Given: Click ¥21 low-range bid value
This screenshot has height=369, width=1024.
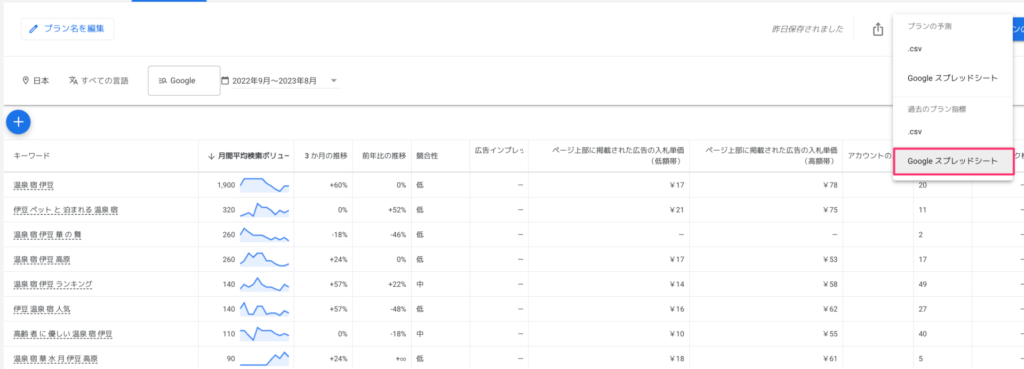Looking at the screenshot, I should pyautogui.click(x=676, y=210).
